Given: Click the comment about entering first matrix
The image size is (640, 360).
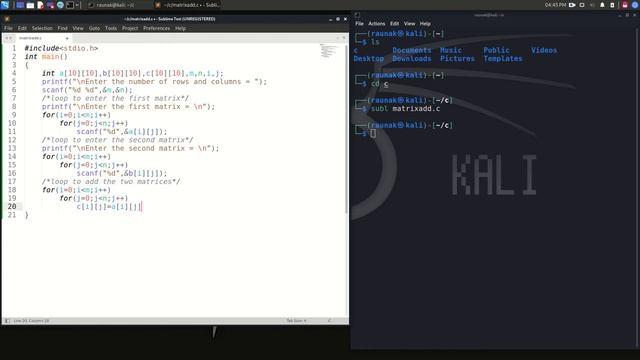Looking at the screenshot, I should pos(115,98).
